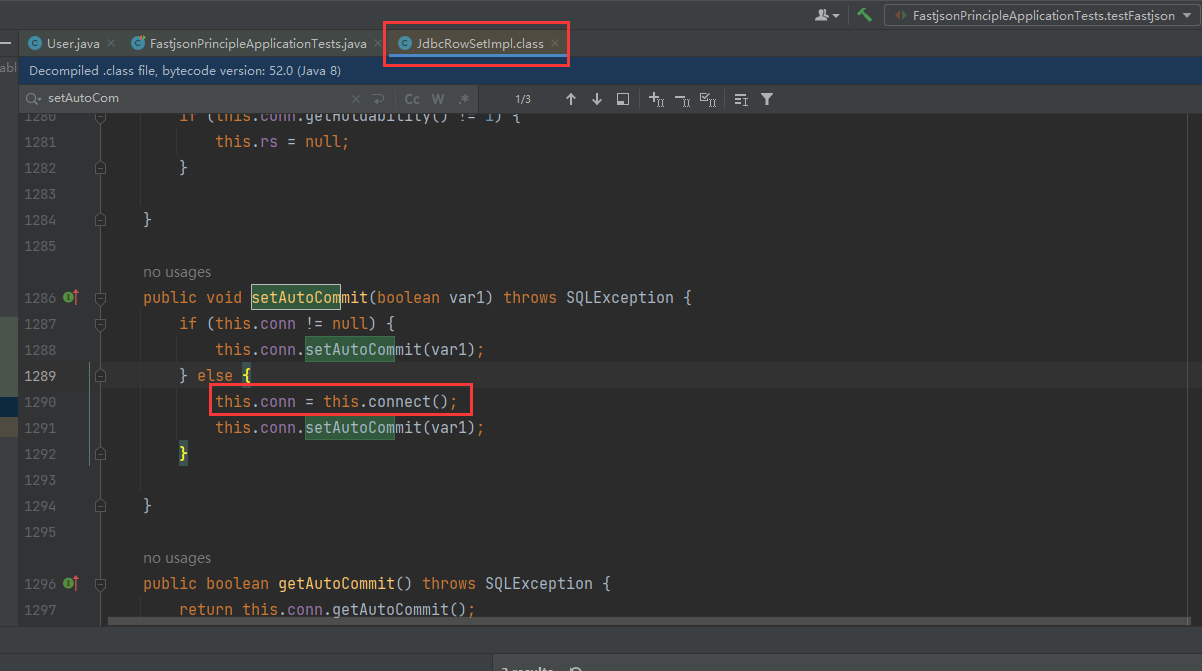Toggle Match Case (Cc) in search
Screen dimensions: 1202x671
tap(412, 99)
